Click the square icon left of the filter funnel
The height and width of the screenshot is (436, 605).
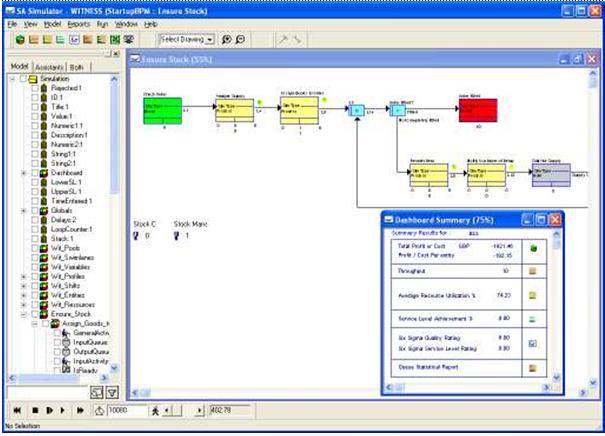pyautogui.click(x=96, y=392)
